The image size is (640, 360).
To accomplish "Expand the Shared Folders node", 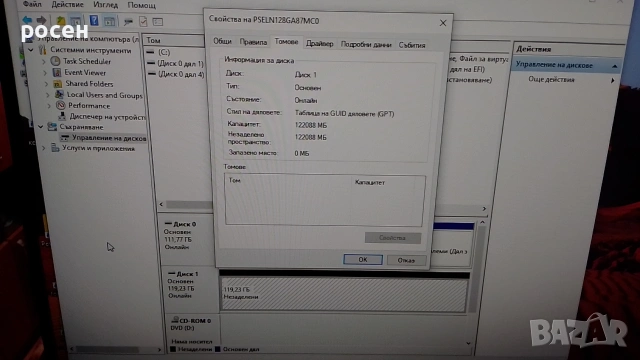I will tap(47, 84).
